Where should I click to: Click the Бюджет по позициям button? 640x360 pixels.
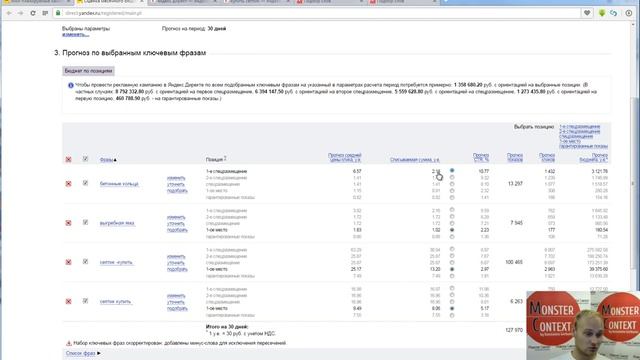(88, 71)
